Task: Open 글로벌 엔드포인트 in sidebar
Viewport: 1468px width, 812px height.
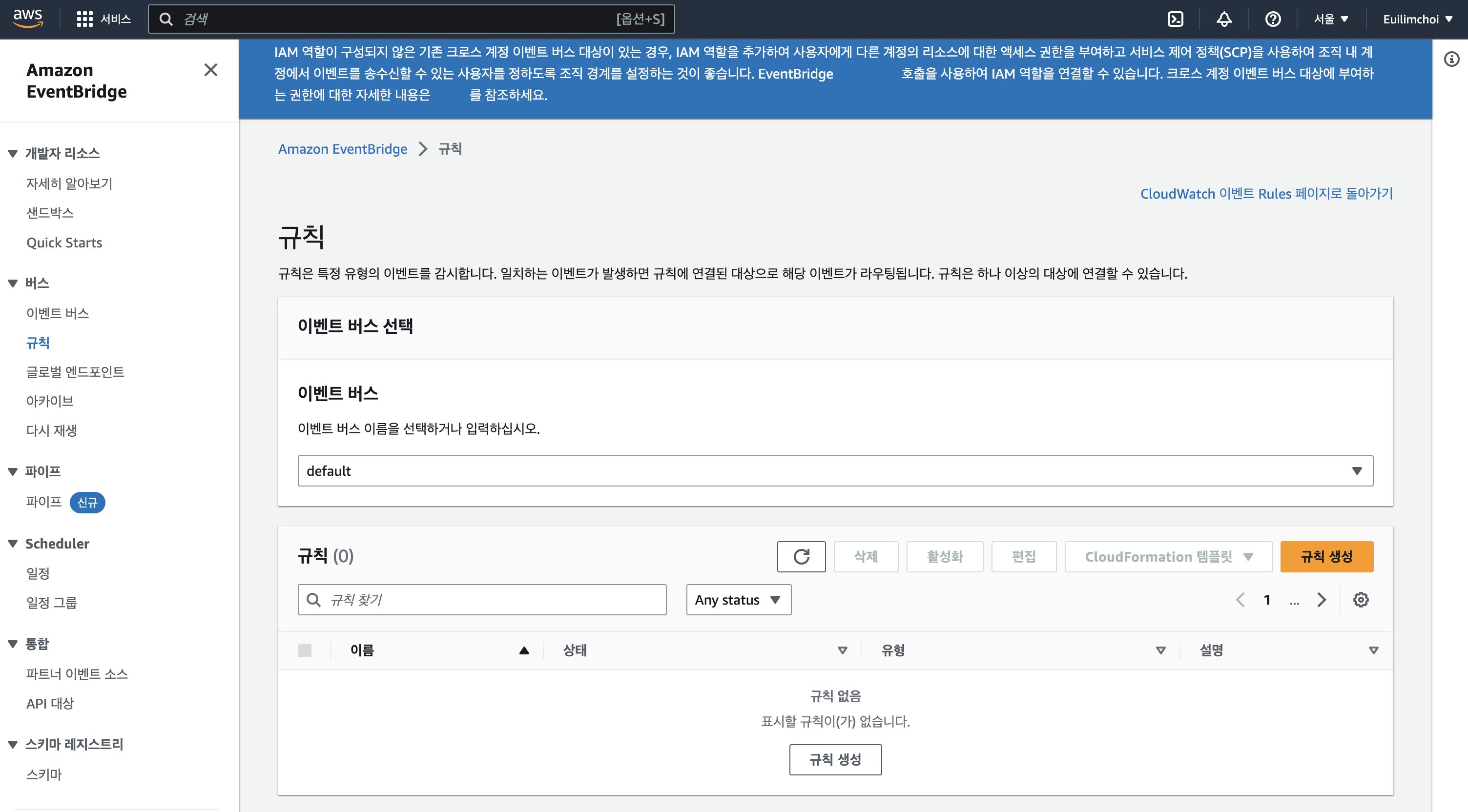Action: 75,371
